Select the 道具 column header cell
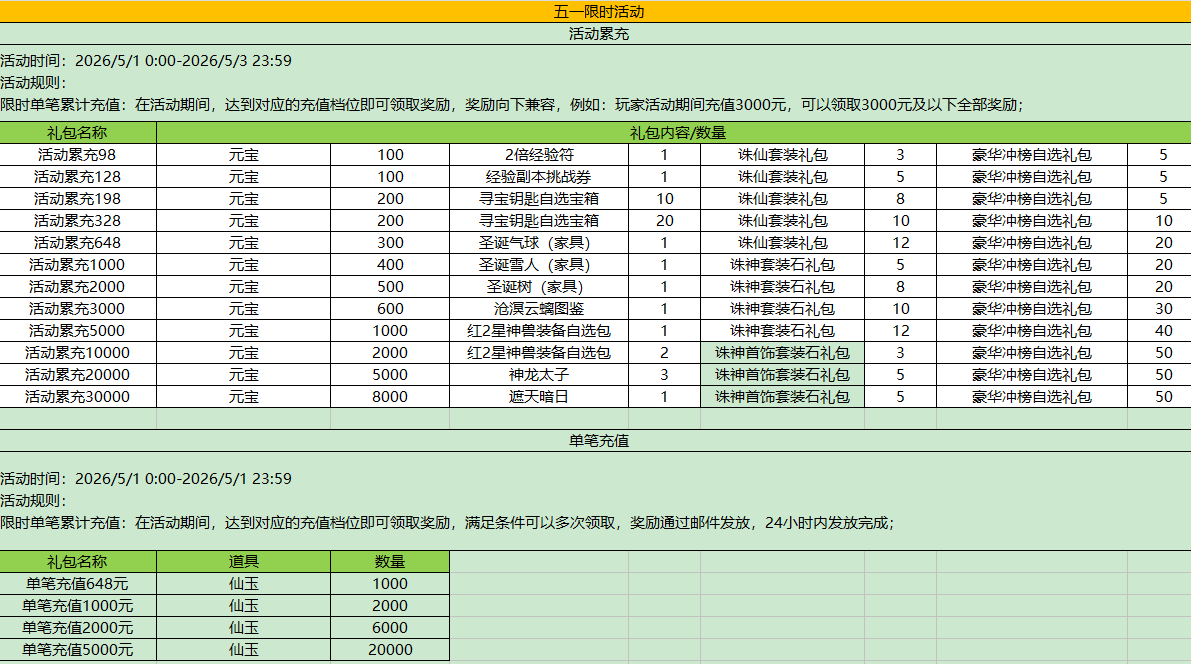Image resolution: width=1191 pixels, height=664 pixels. point(243,562)
